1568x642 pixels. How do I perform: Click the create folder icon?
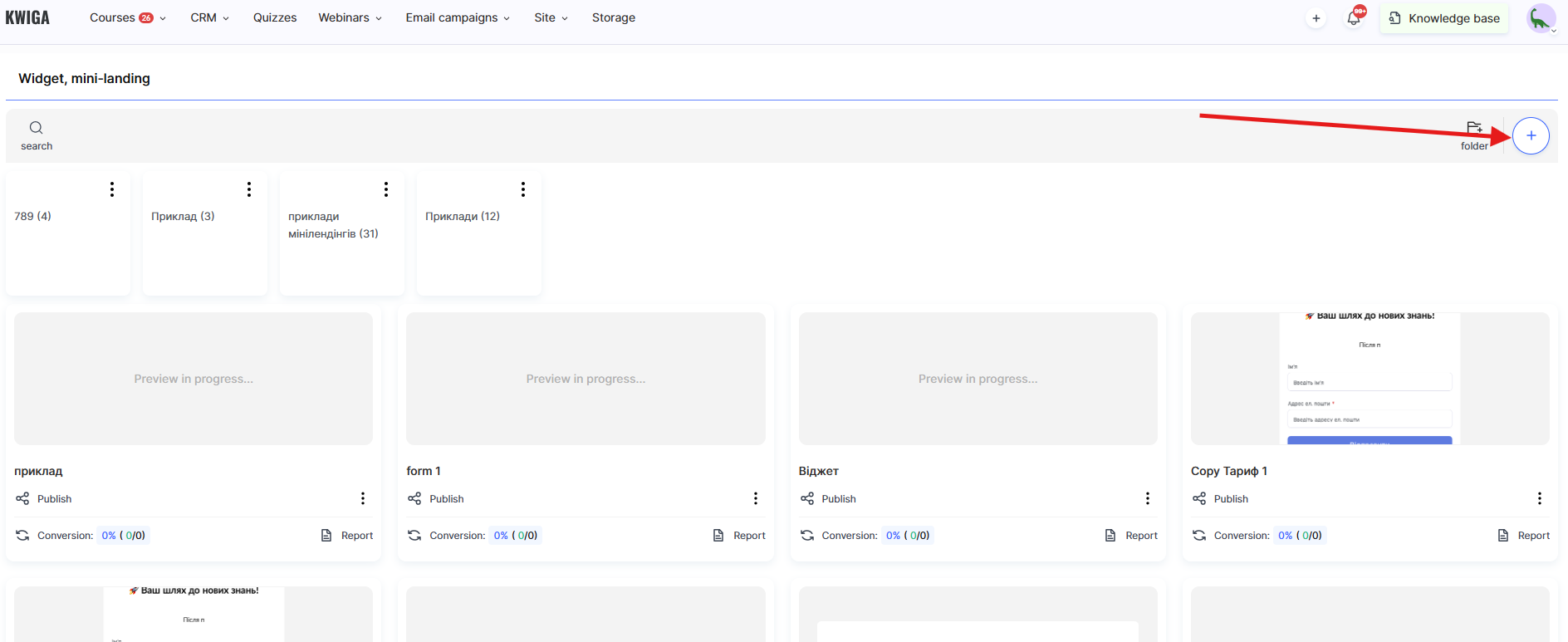[1474, 128]
